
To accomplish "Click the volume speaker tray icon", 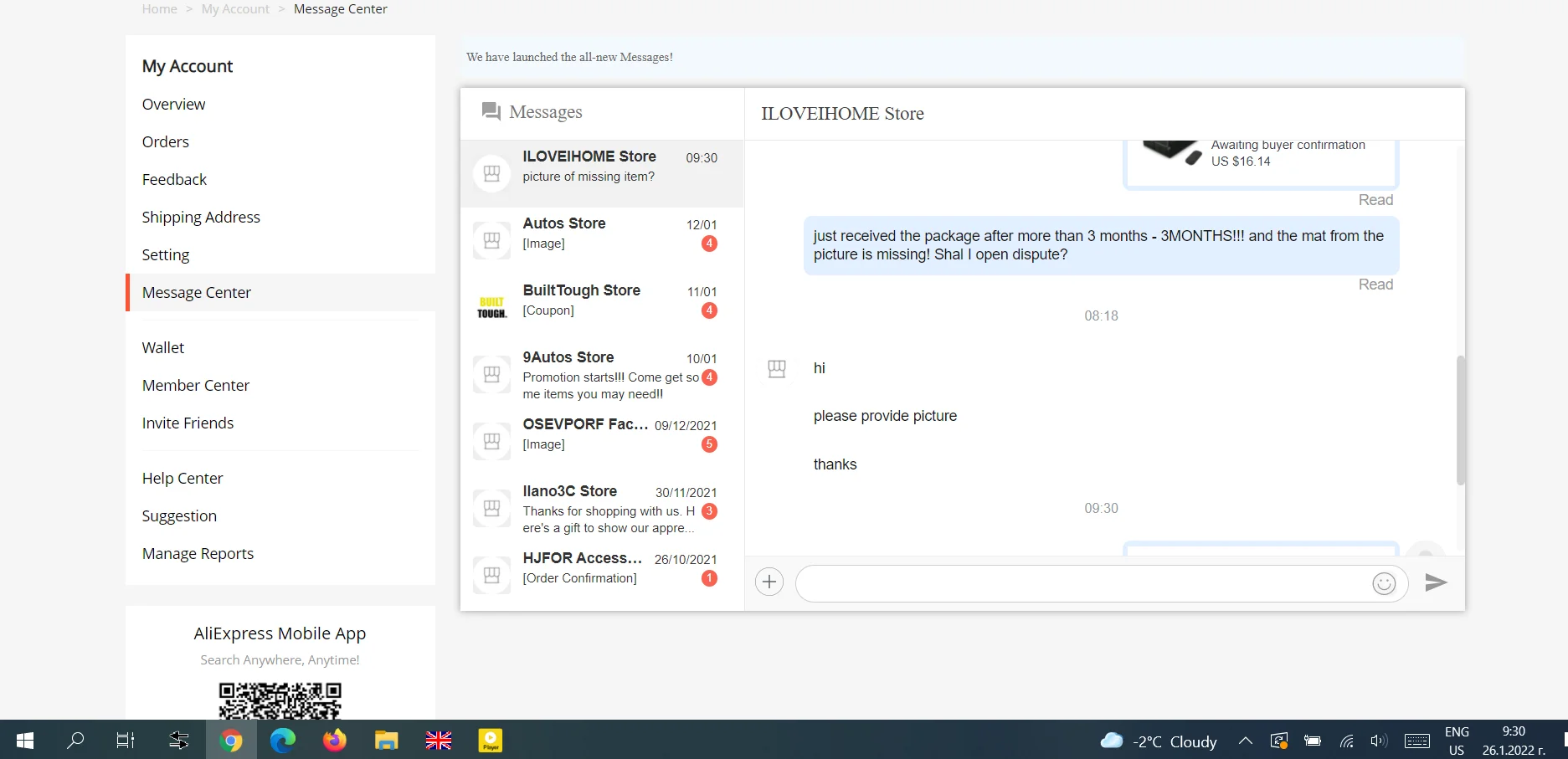I will (x=1379, y=741).
